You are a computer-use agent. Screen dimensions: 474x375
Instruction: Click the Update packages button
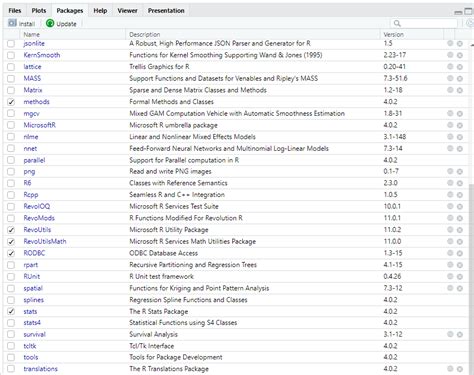coord(61,23)
